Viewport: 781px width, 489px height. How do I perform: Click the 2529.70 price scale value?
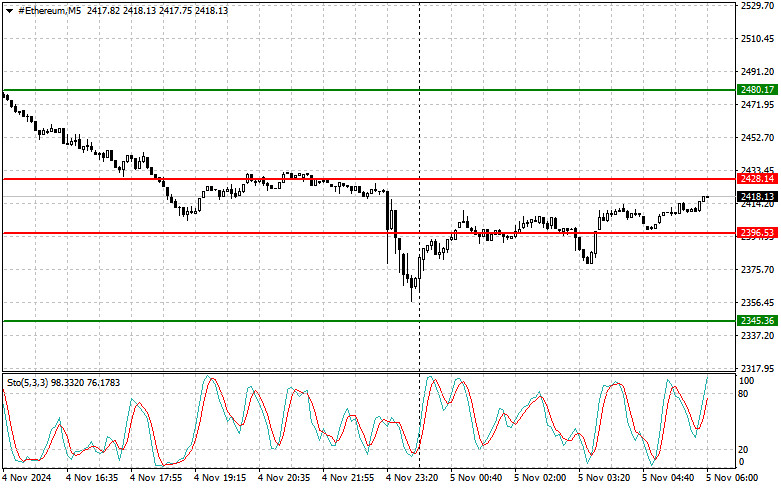tap(757, 5)
